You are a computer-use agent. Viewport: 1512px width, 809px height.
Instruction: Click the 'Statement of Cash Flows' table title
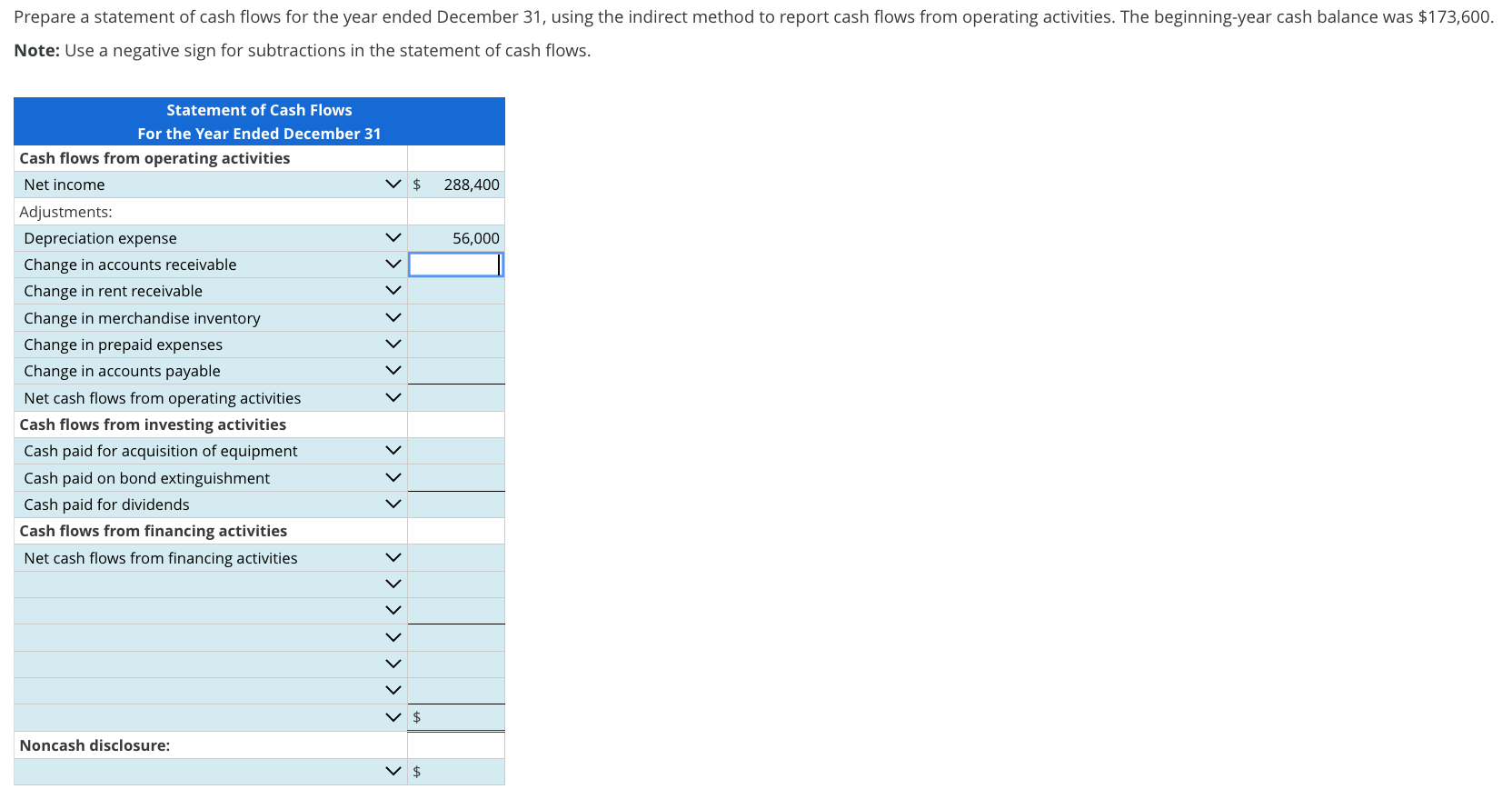259,110
